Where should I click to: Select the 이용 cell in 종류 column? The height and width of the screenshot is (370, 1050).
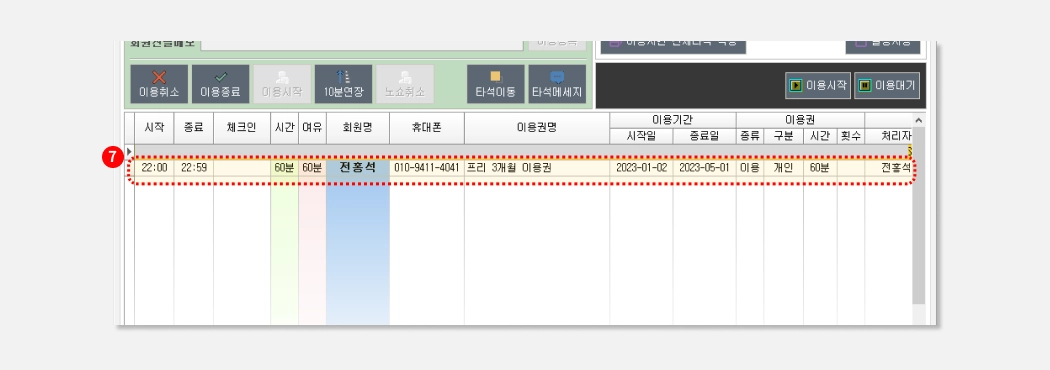[750, 167]
